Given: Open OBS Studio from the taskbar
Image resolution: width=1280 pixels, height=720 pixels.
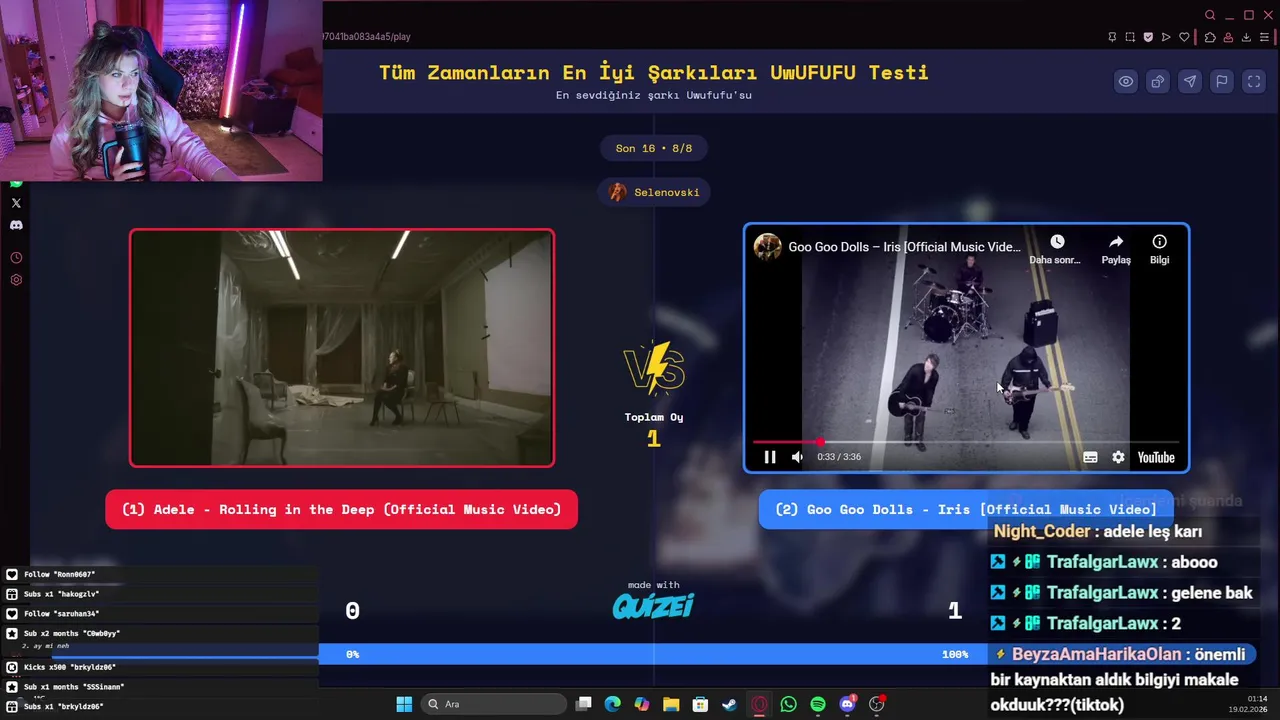Looking at the screenshot, I should click(877, 704).
